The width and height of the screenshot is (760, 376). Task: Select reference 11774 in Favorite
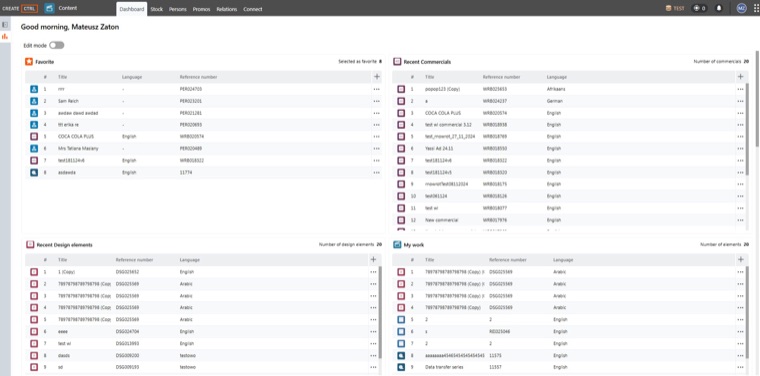coord(186,172)
